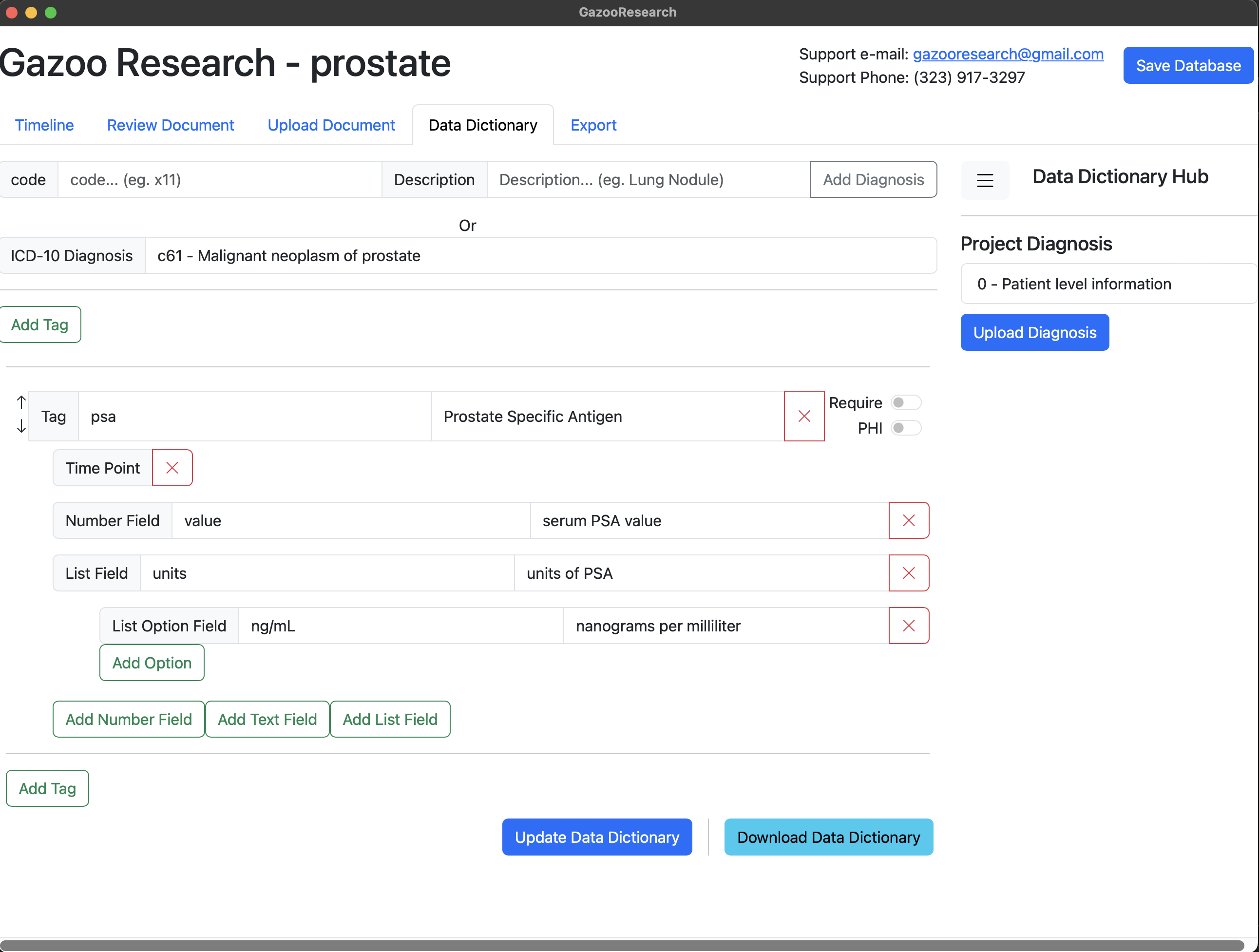Click the code input field

(219, 180)
